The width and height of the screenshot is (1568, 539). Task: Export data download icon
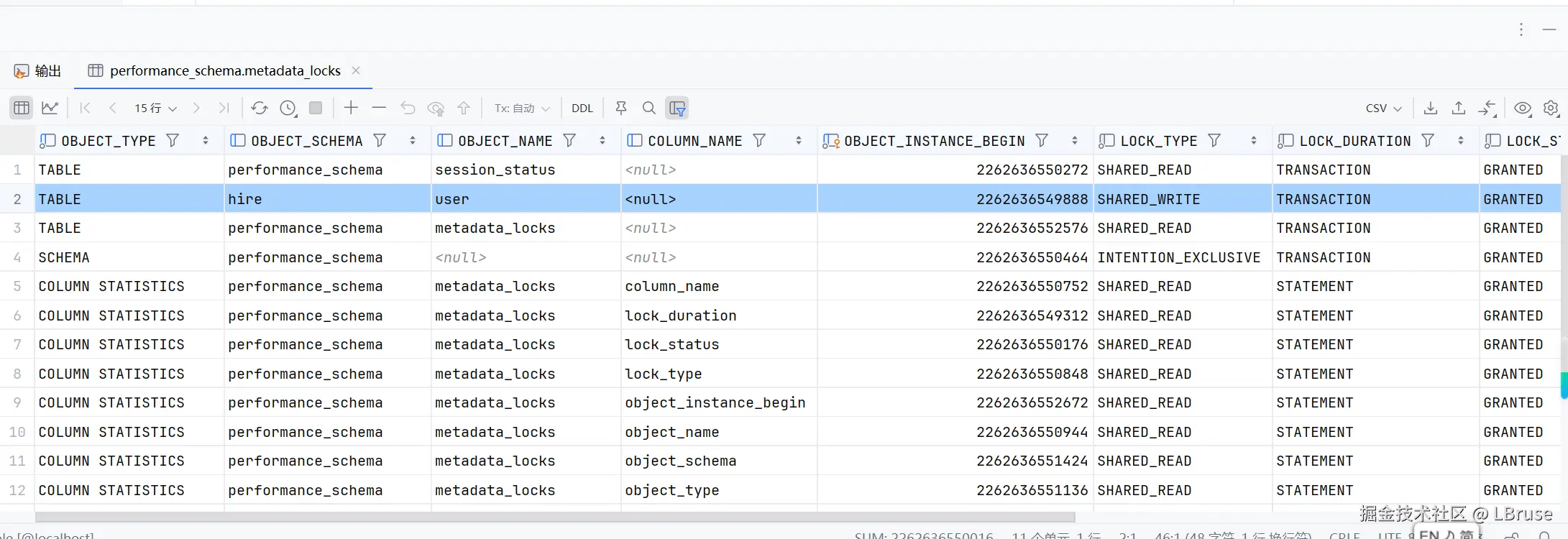[1431, 108]
